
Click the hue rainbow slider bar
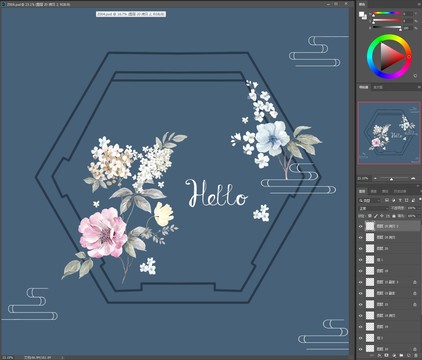[x=387, y=14]
